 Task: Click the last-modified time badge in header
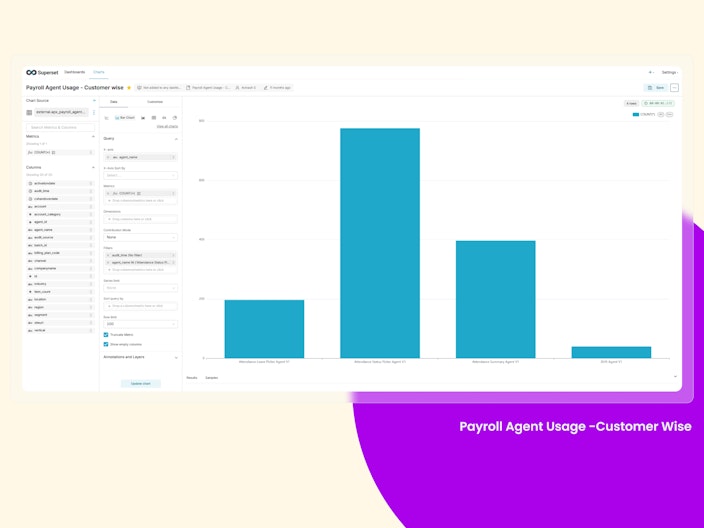click(x=277, y=88)
